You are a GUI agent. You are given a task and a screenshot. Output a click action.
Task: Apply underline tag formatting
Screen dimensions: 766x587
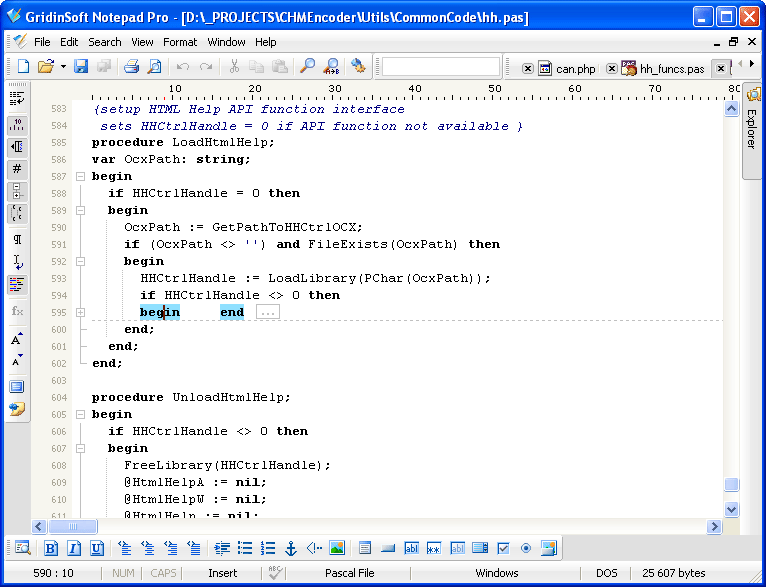(x=97, y=548)
